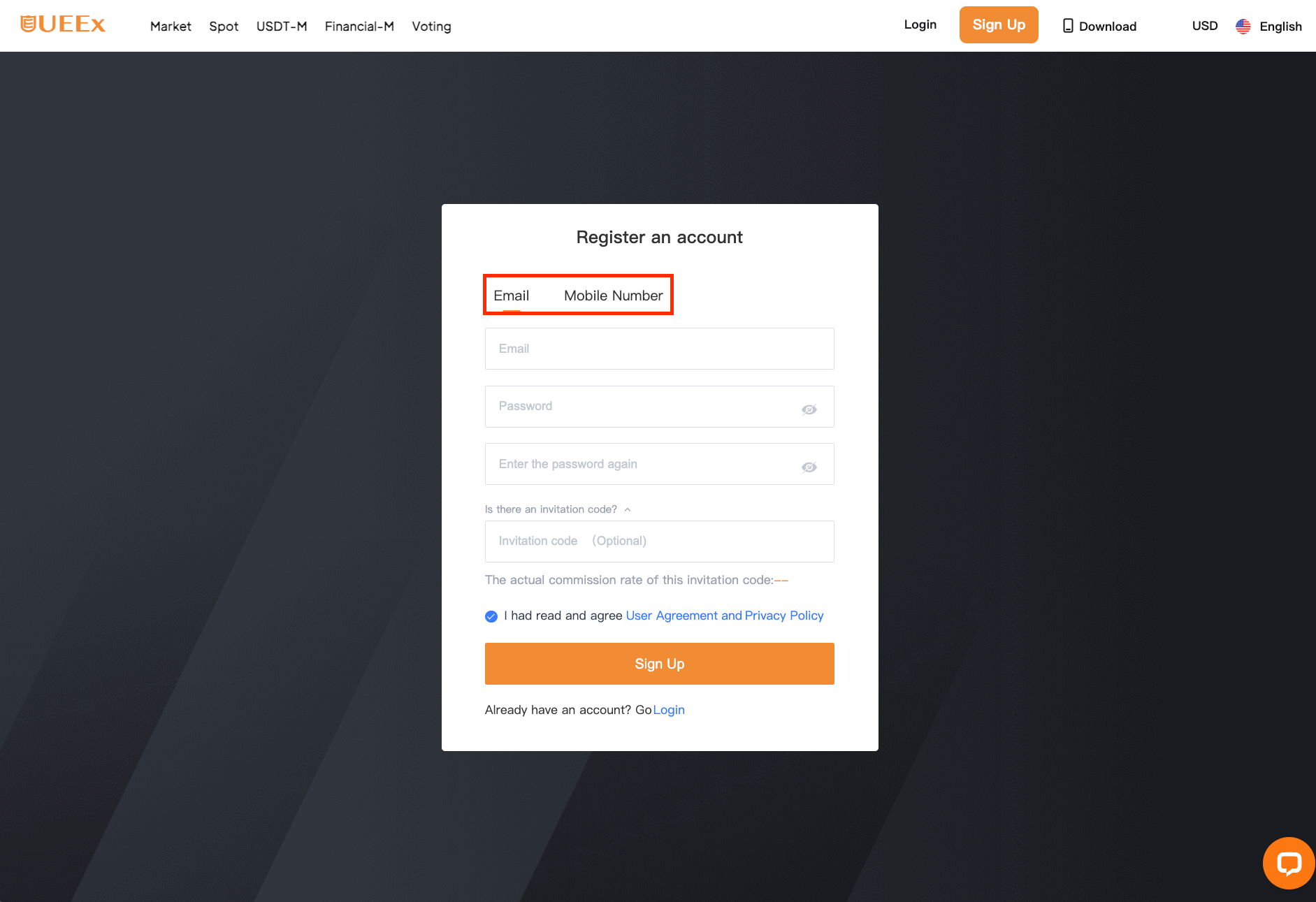Viewport: 1316px width, 902px height.
Task: Toggle password visibility eye icon
Action: pyautogui.click(x=809, y=409)
